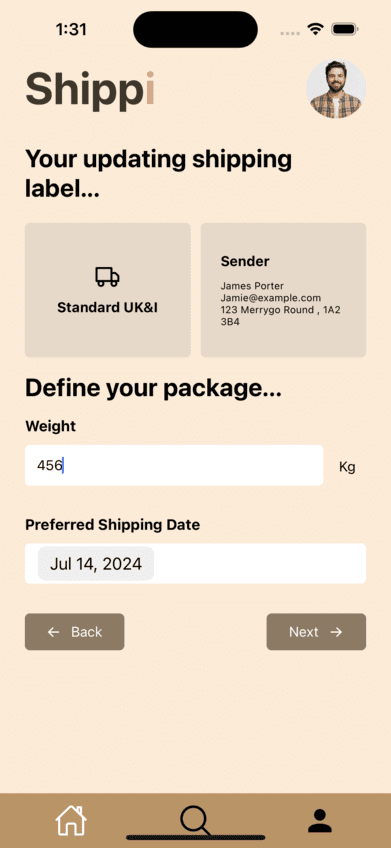Click the Shippi logo

point(90,89)
